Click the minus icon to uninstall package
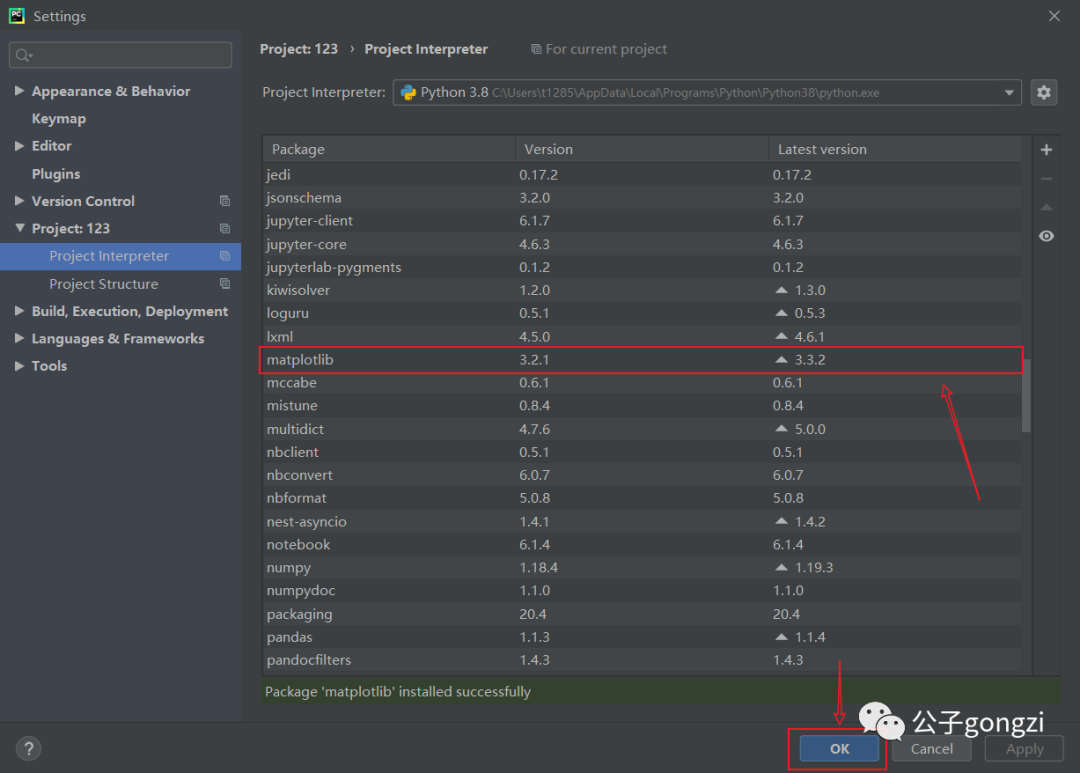This screenshot has height=773, width=1080. 1046,178
